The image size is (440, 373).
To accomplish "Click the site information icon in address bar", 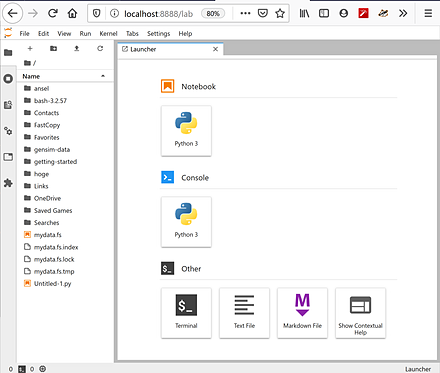I will point(114,13).
